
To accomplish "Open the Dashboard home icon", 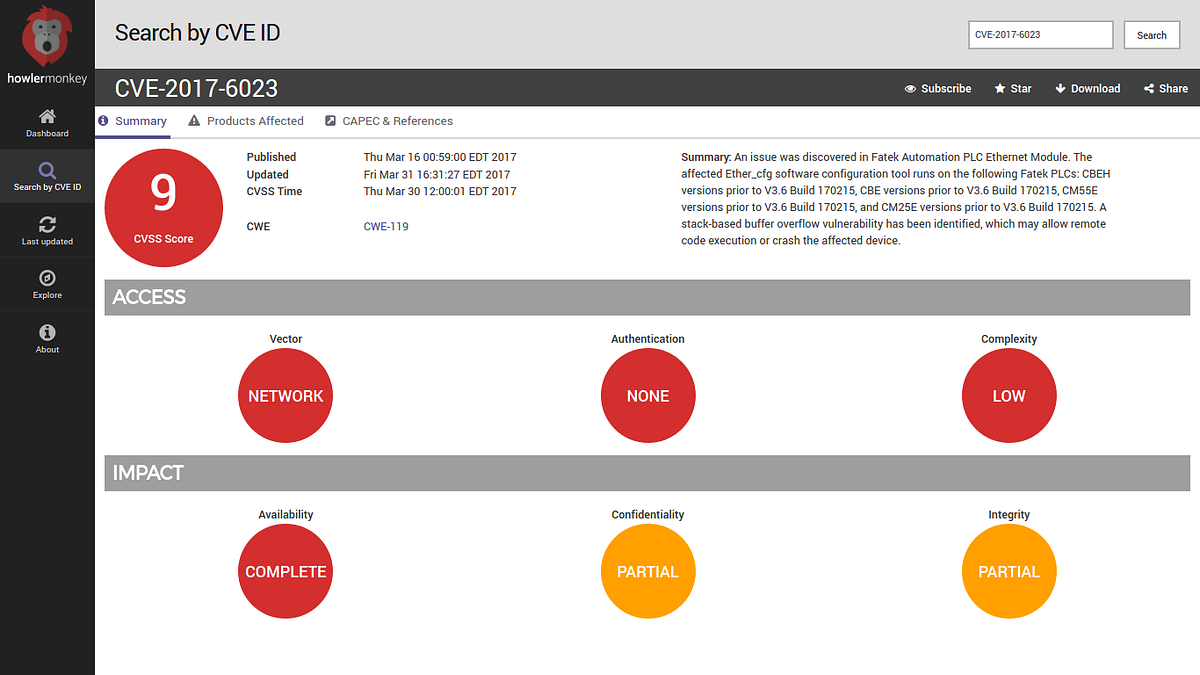I will pyautogui.click(x=47, y=116).
